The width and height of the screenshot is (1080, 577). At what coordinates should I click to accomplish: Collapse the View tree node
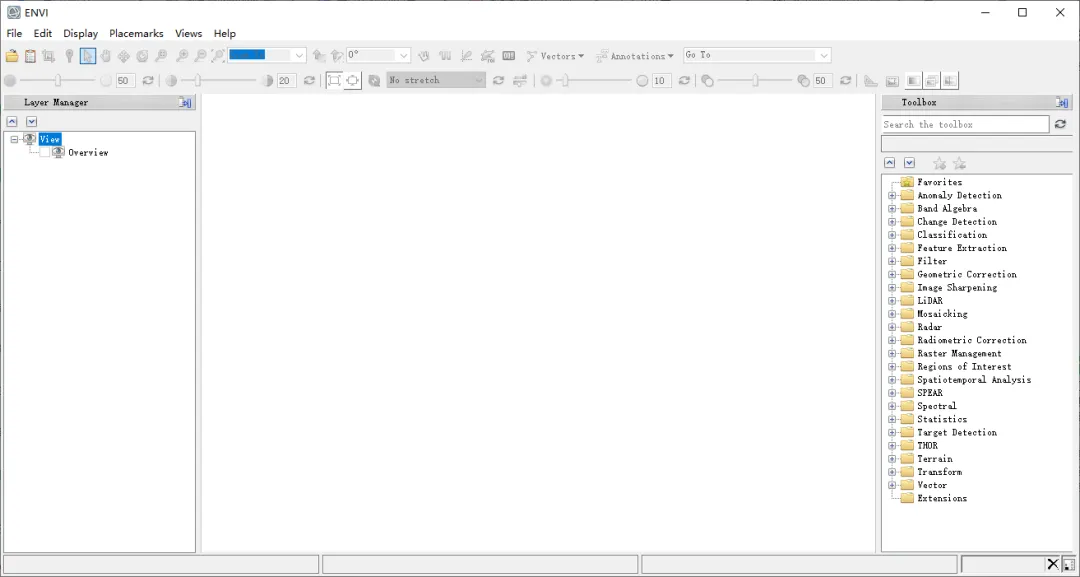coord(14,139)
